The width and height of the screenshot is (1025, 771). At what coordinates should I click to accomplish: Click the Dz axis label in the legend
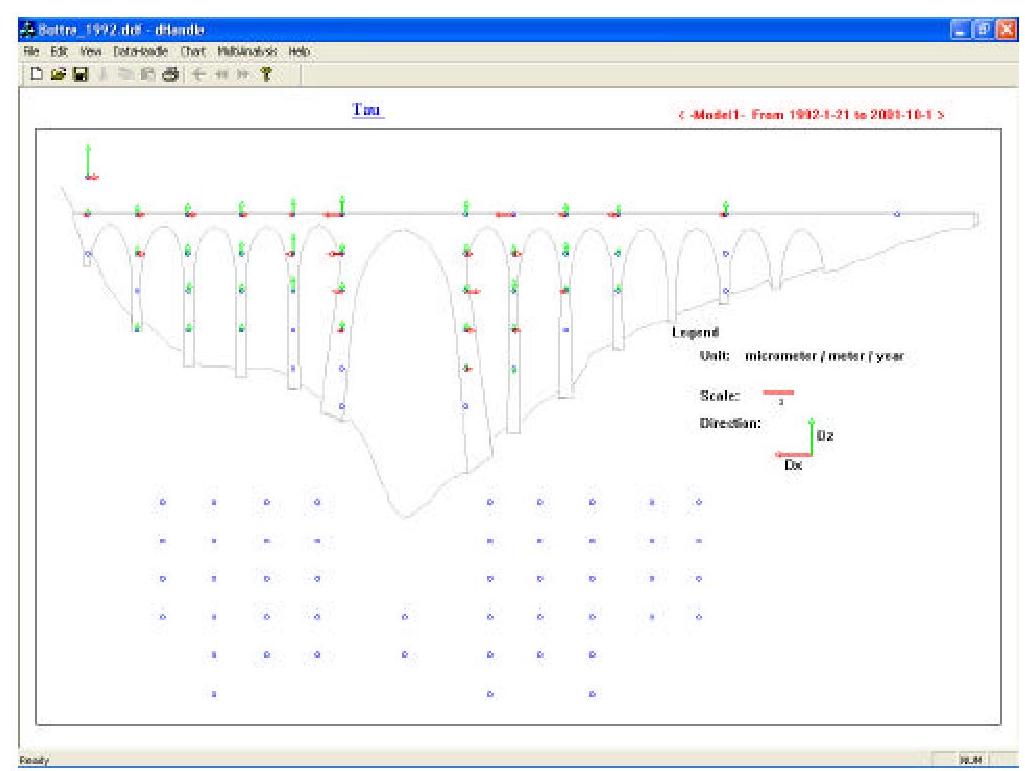click(x=825, y=436)
